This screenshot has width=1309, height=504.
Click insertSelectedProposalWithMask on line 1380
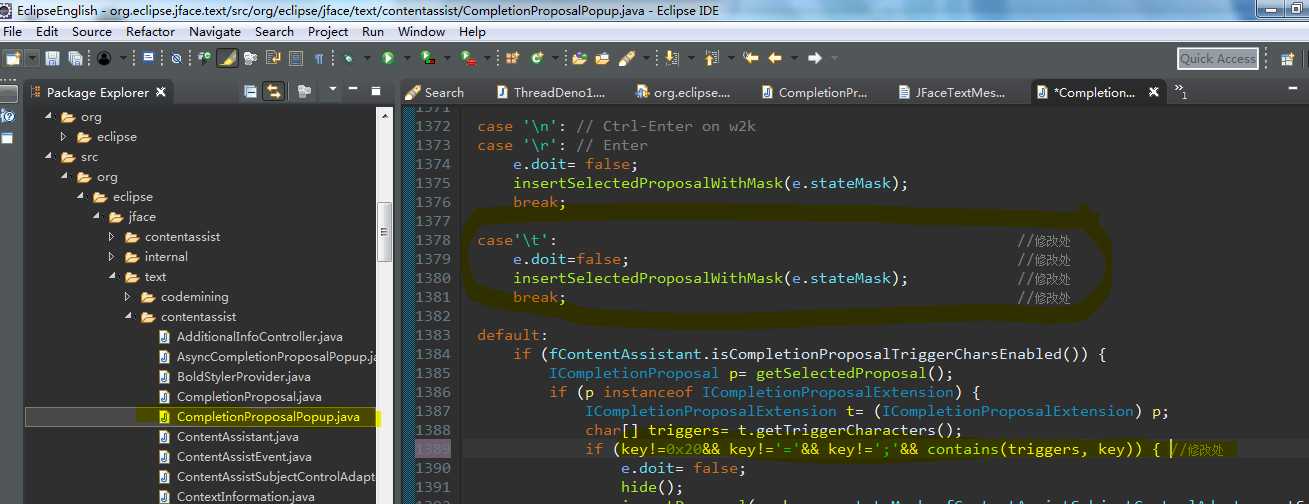pyautogui.click(x=647, y=278)
